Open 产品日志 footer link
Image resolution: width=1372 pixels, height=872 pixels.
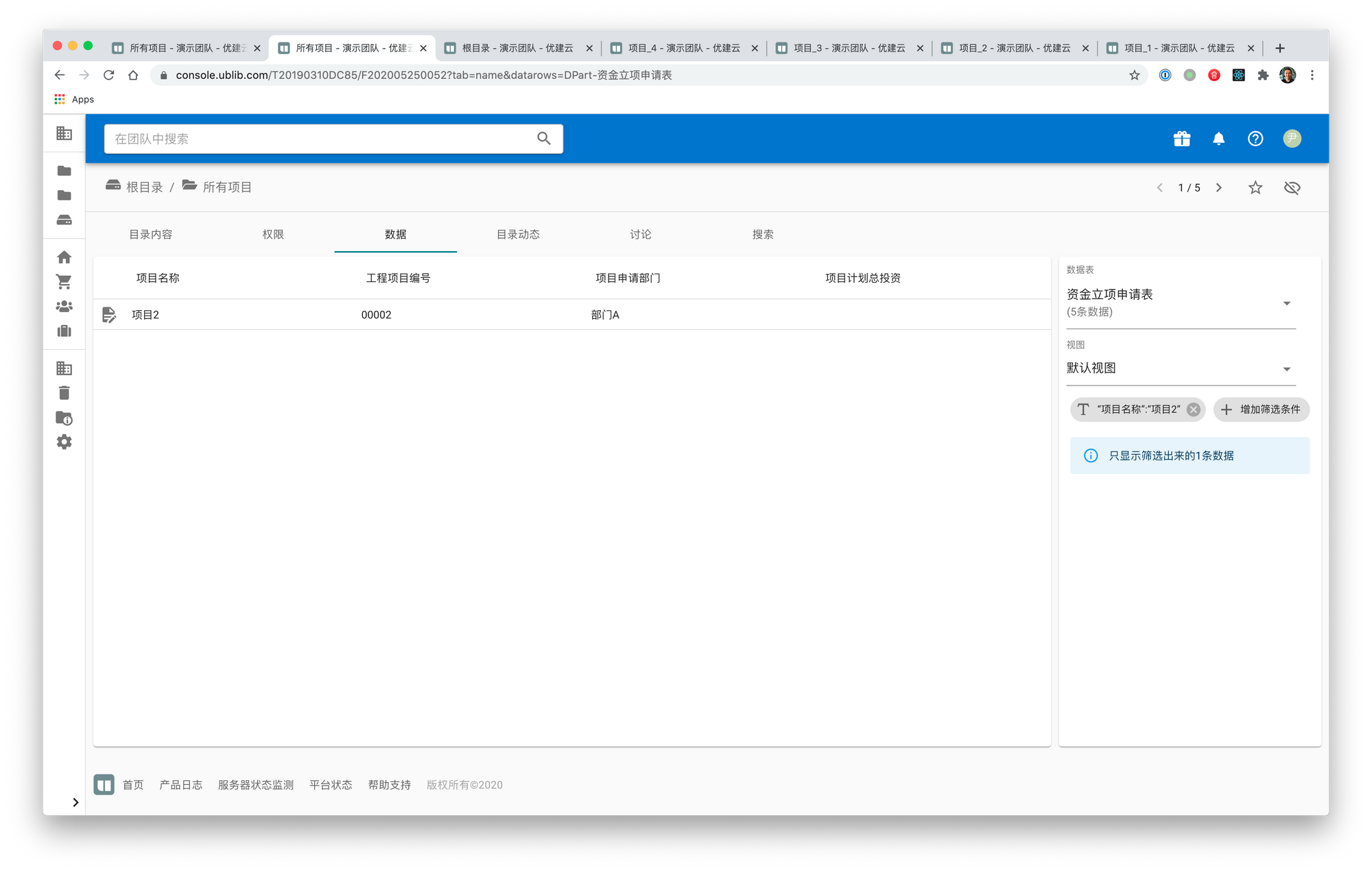180,785
